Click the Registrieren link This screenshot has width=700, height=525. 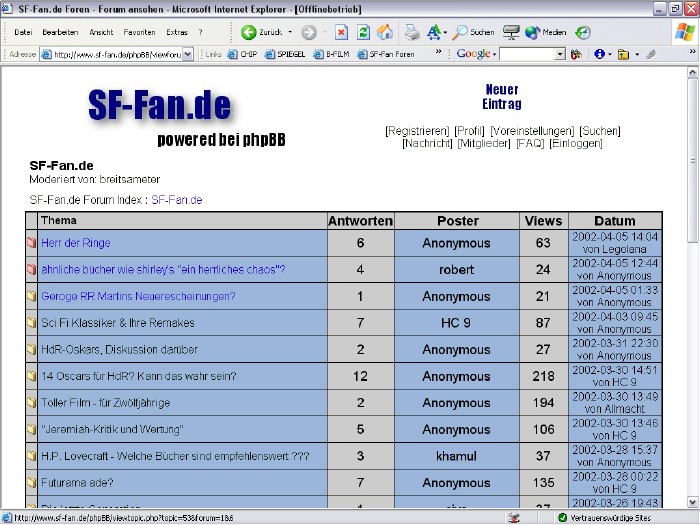pos(417,131)
